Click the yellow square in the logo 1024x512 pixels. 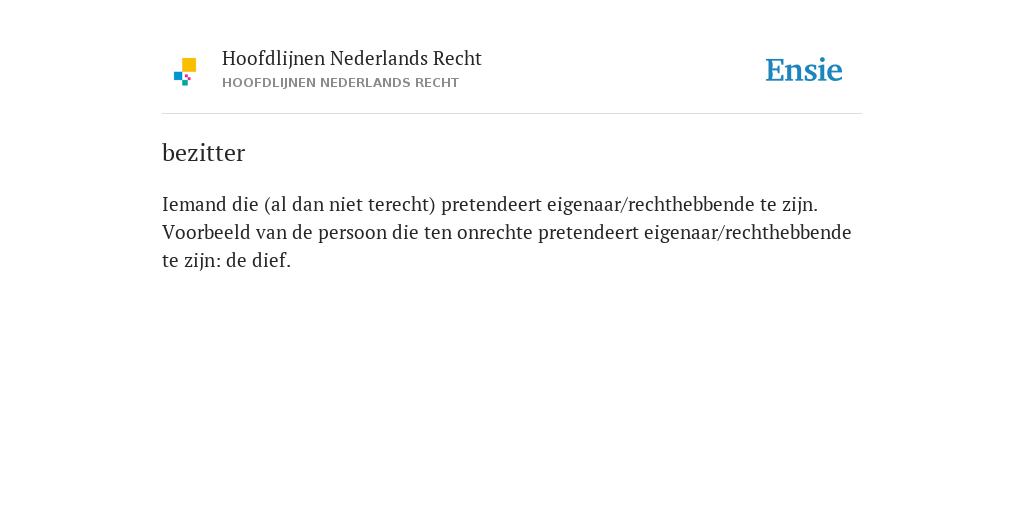tap(189, 65)
